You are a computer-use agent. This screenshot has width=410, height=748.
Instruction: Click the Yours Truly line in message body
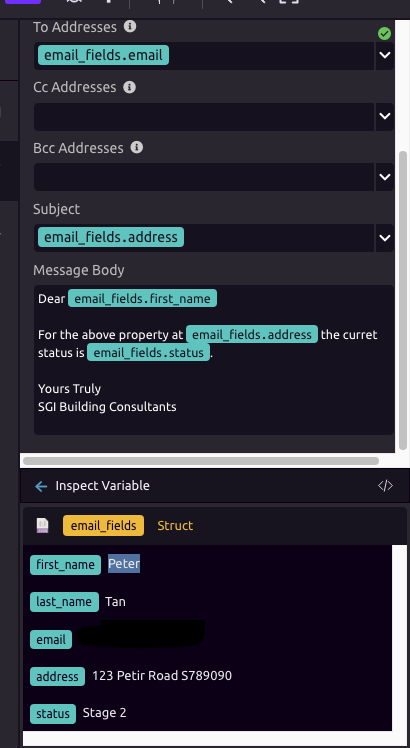70,389
